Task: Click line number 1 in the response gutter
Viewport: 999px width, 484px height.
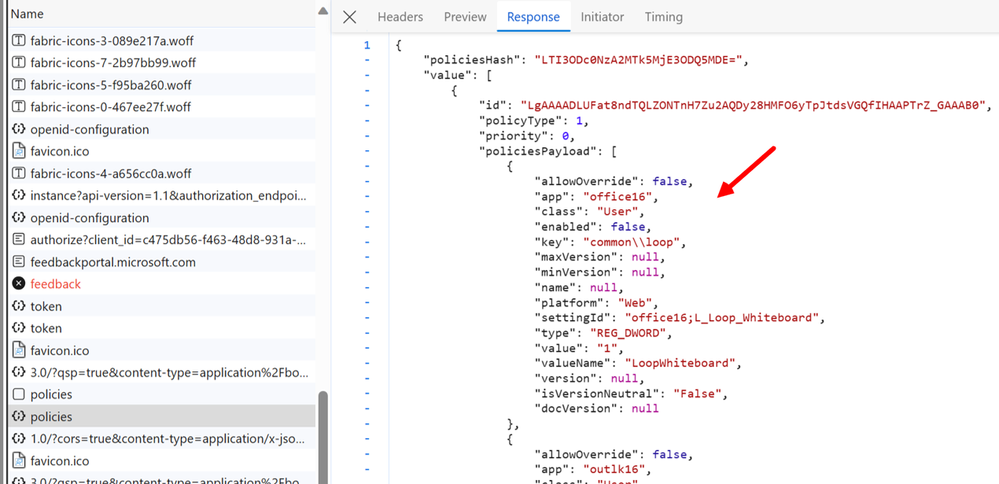Action: click(x=366, y=45)
